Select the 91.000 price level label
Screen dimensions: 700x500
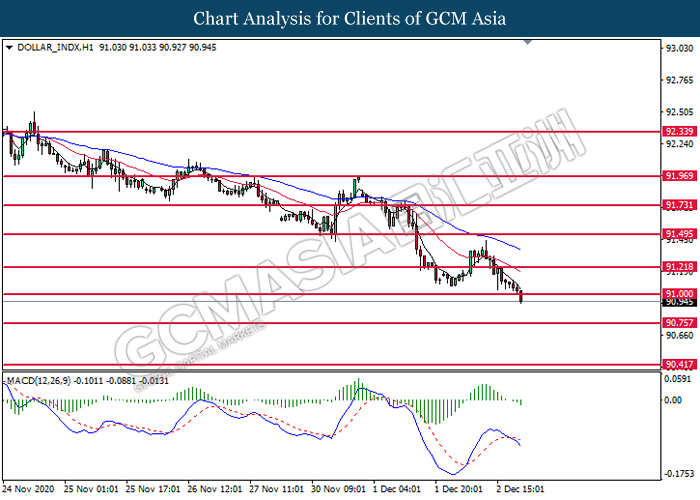point(679,293)
